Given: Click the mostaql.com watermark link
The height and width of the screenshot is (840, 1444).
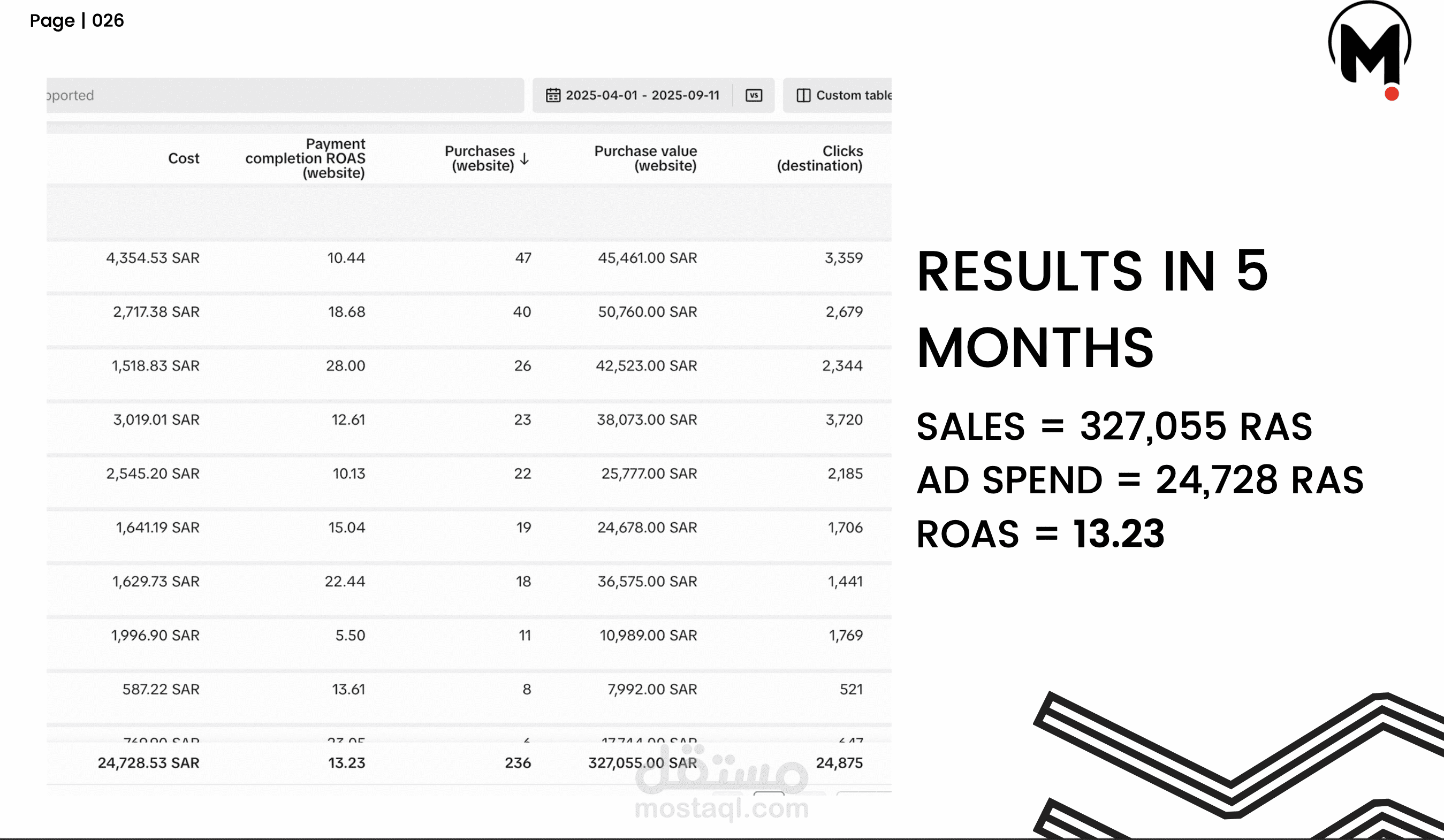Looking at the screenshot, I should point(722,808).
